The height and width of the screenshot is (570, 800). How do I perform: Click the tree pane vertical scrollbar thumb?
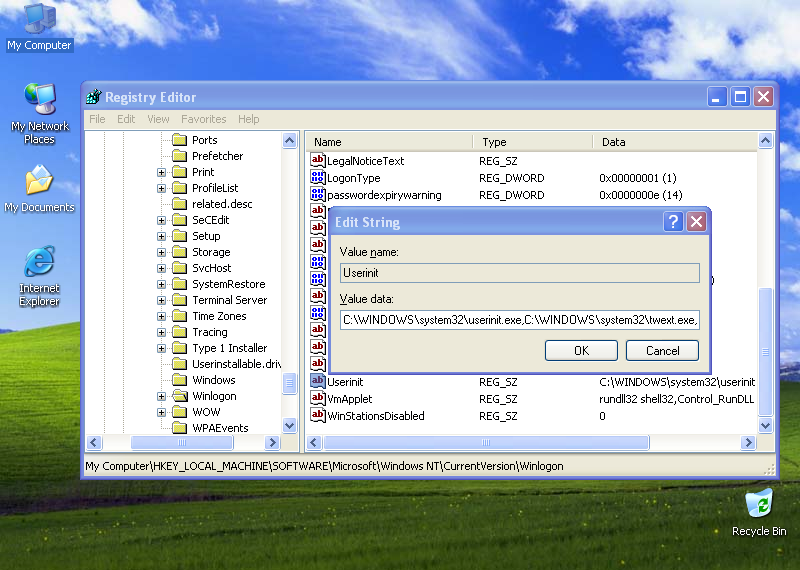(x=289, y=383)
